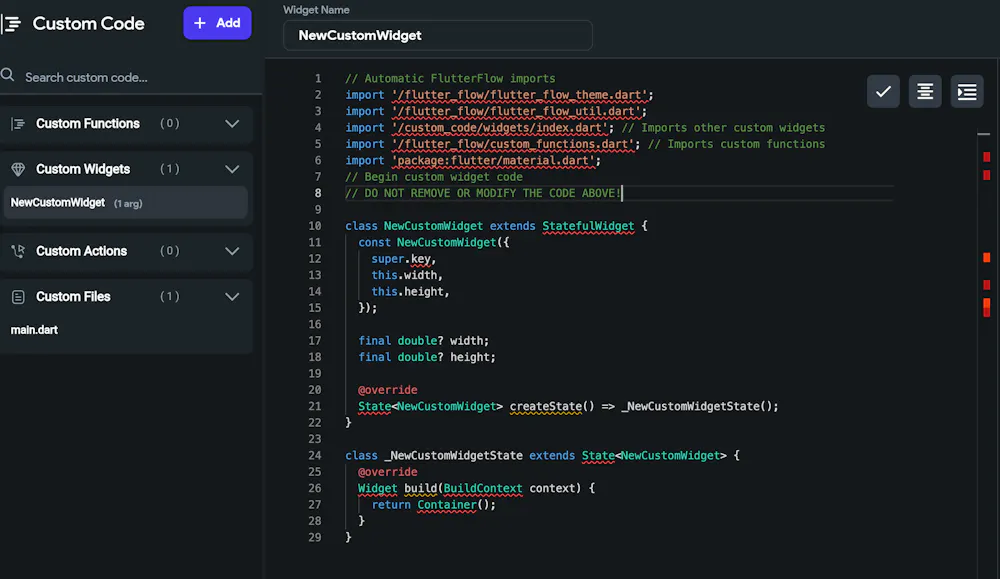Click the flutter_flow_theme.dart import string
This screenshot has height=579, width=1000.
pos(520,95)
